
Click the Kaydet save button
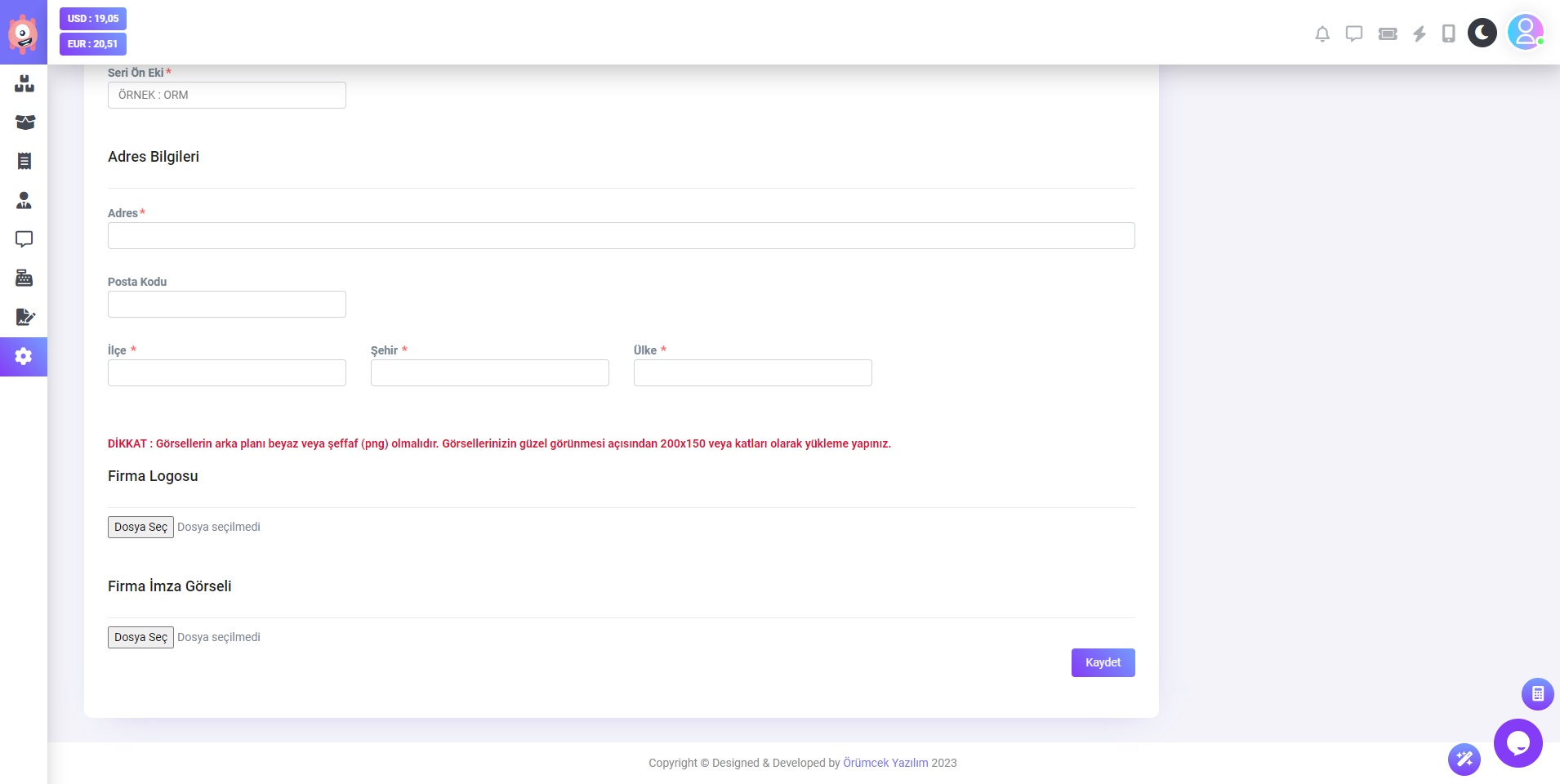[1103, 662]
